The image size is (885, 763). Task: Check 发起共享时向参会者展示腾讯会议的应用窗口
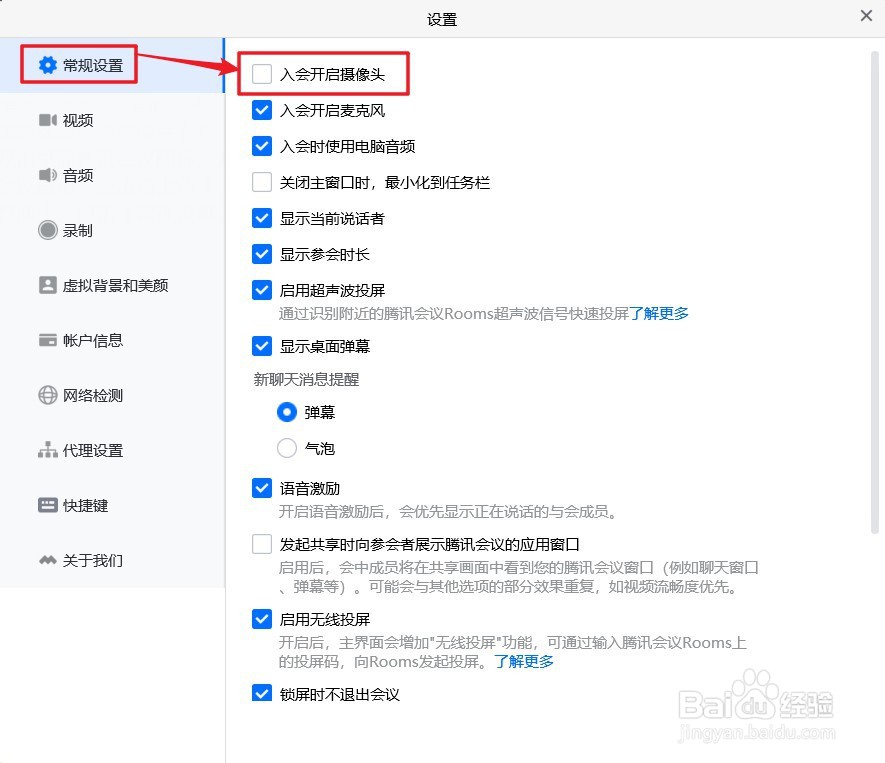click(262, 544)
